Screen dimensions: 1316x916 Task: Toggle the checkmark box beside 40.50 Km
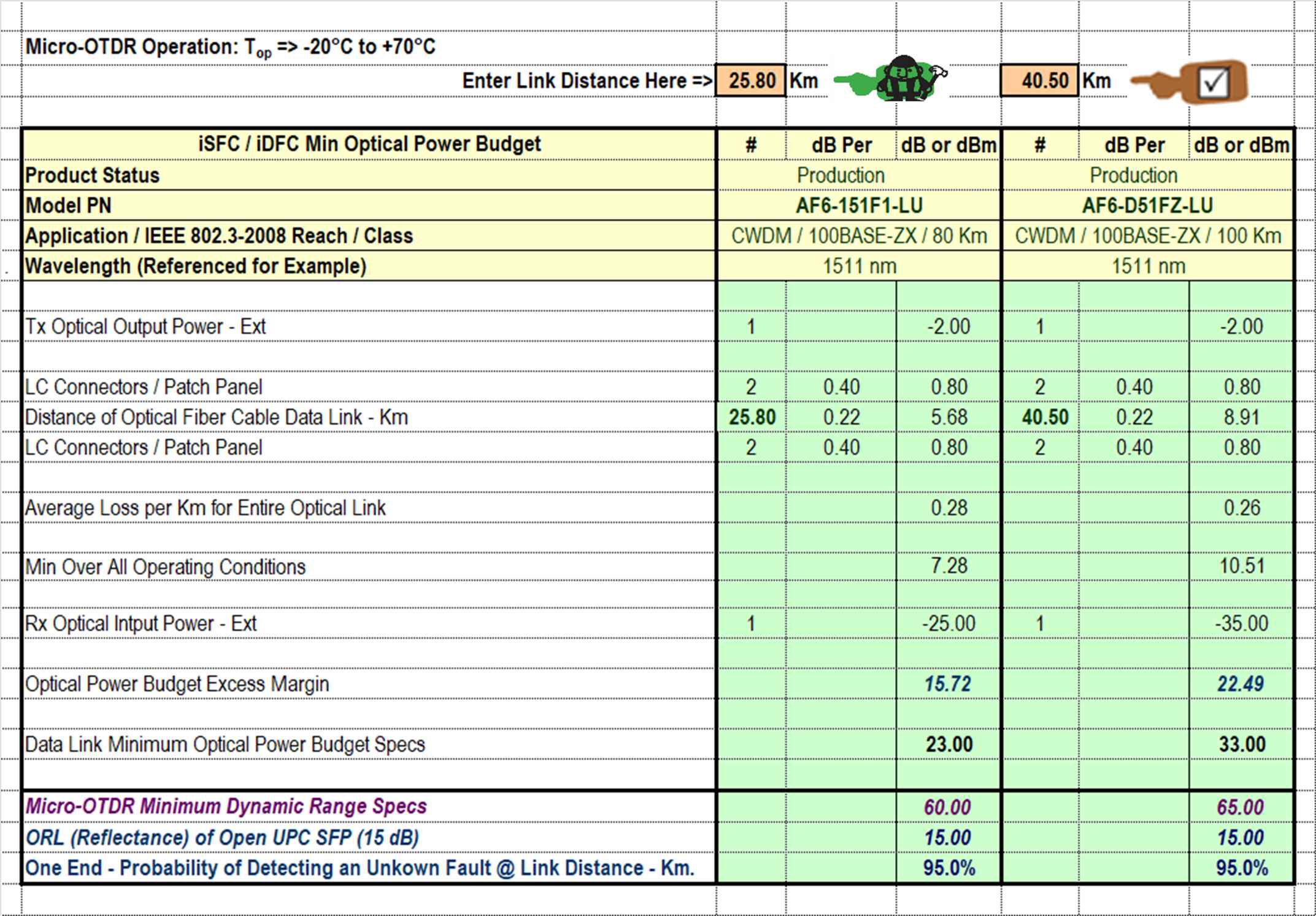pos(1213,82)
